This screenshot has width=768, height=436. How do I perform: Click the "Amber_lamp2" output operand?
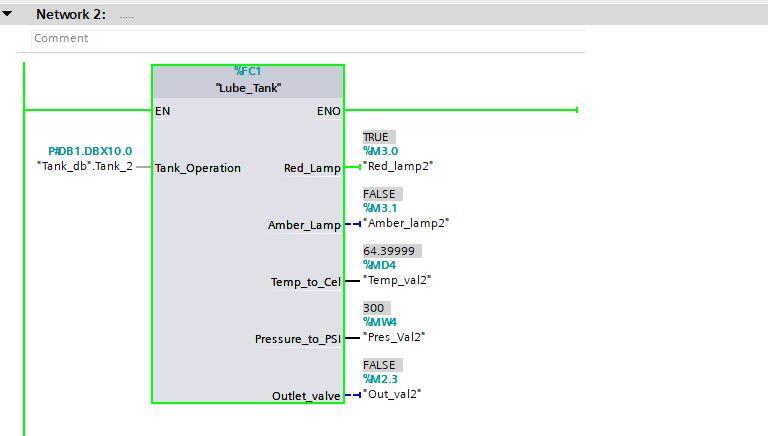point(406,223)
